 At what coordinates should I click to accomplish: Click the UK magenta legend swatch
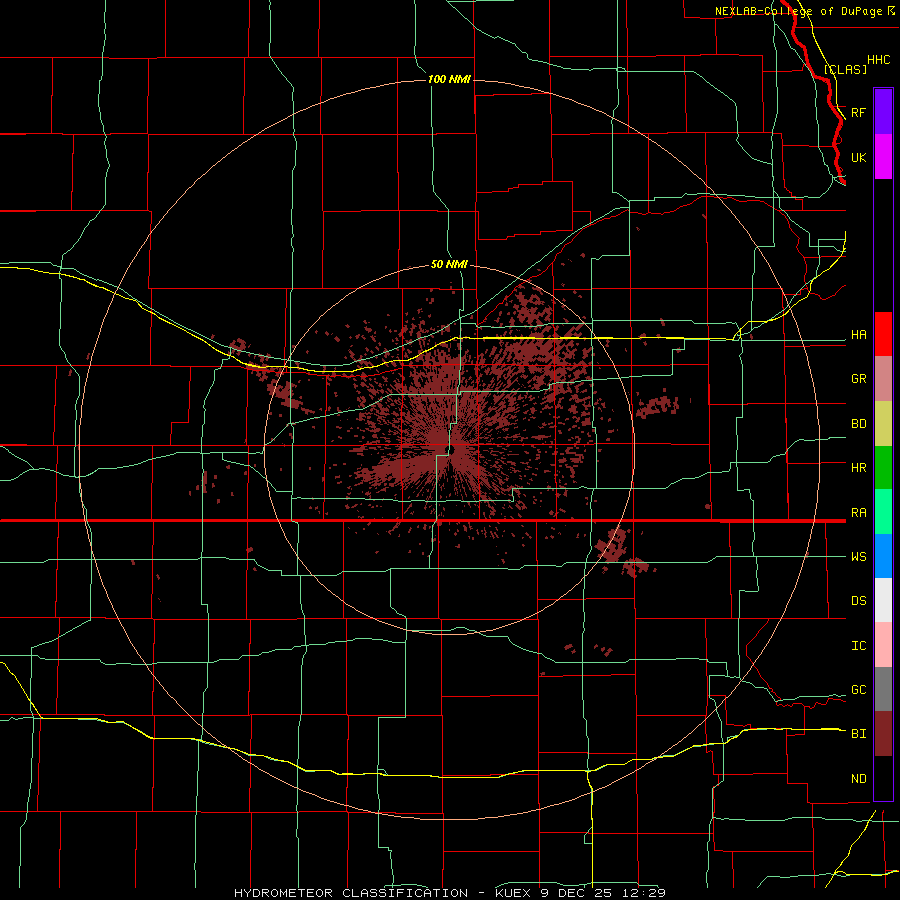tap(883, 157)
